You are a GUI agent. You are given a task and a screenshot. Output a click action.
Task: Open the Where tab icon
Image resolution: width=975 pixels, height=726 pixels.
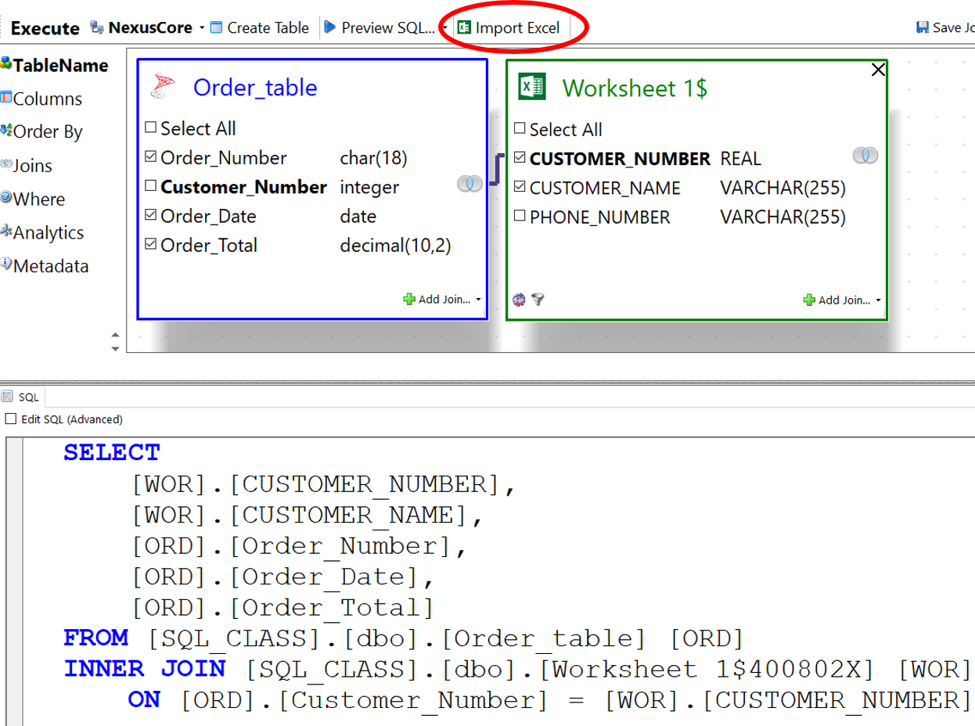[7, 198]
